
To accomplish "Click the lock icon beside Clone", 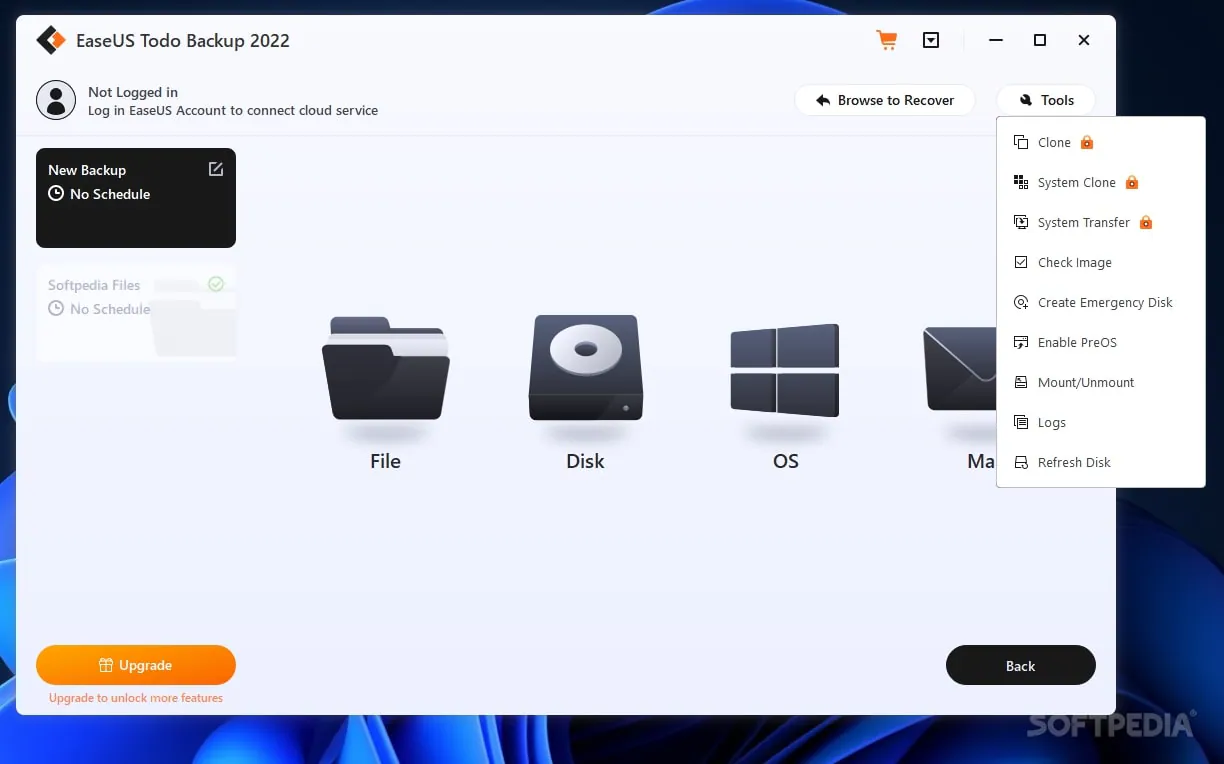I will click(x=1087, y=142).
